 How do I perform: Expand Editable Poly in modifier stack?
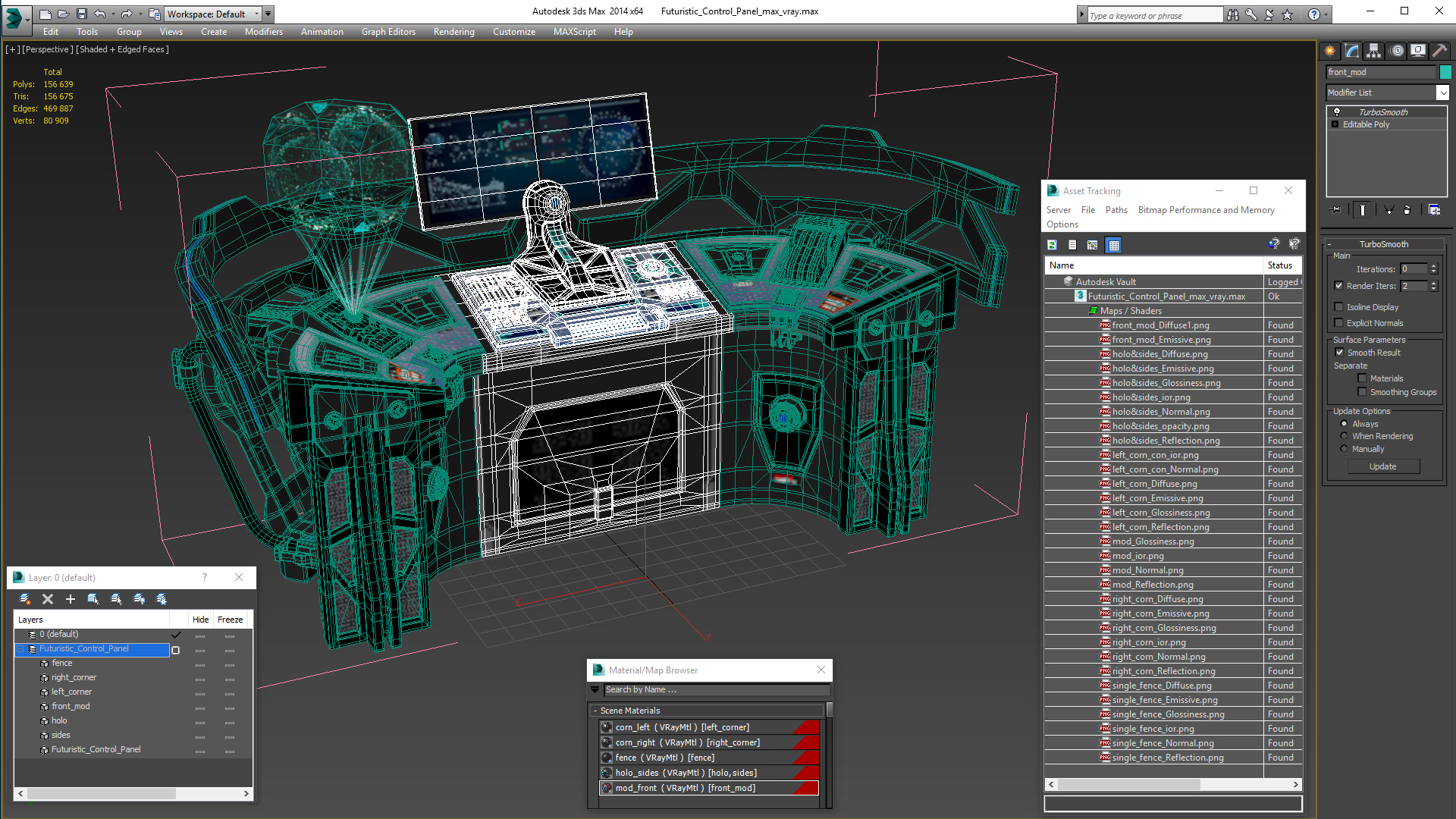pos(1335,124)
